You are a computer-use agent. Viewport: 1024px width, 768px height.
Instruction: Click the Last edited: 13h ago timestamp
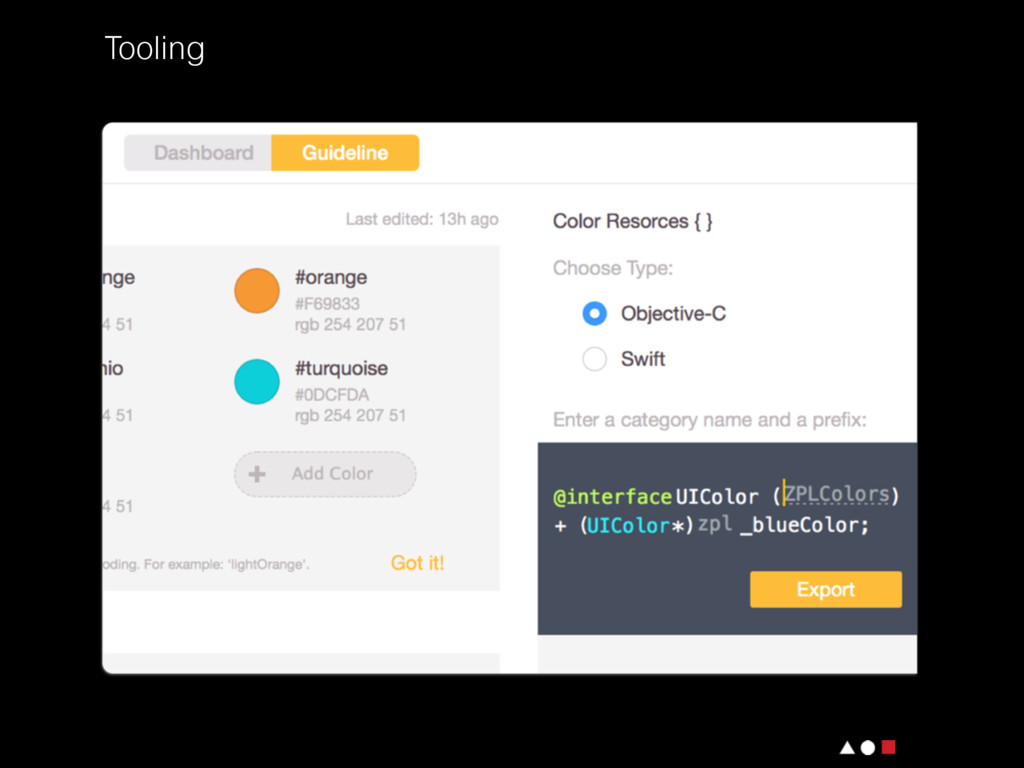[421, 219]
